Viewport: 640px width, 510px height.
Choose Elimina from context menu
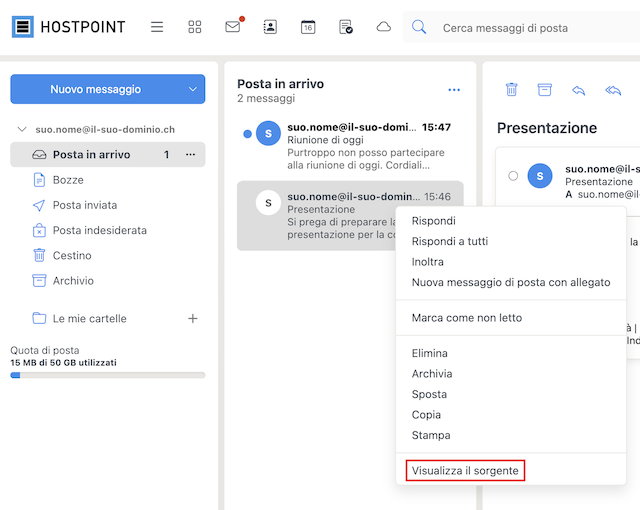click(429, 353)
